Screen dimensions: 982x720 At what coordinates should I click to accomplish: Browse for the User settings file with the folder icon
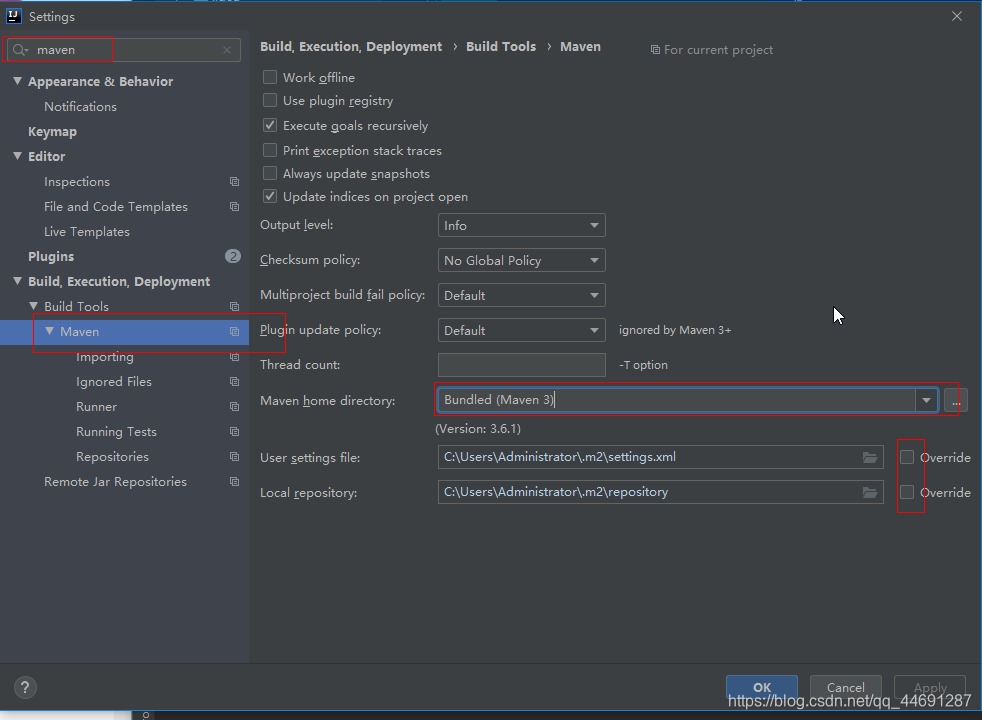point(870,458)
